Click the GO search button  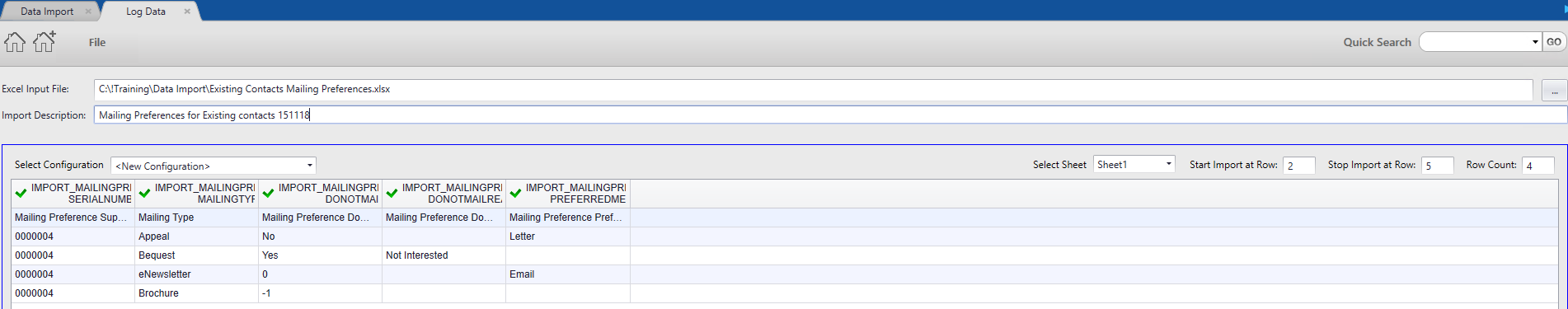1554,42
